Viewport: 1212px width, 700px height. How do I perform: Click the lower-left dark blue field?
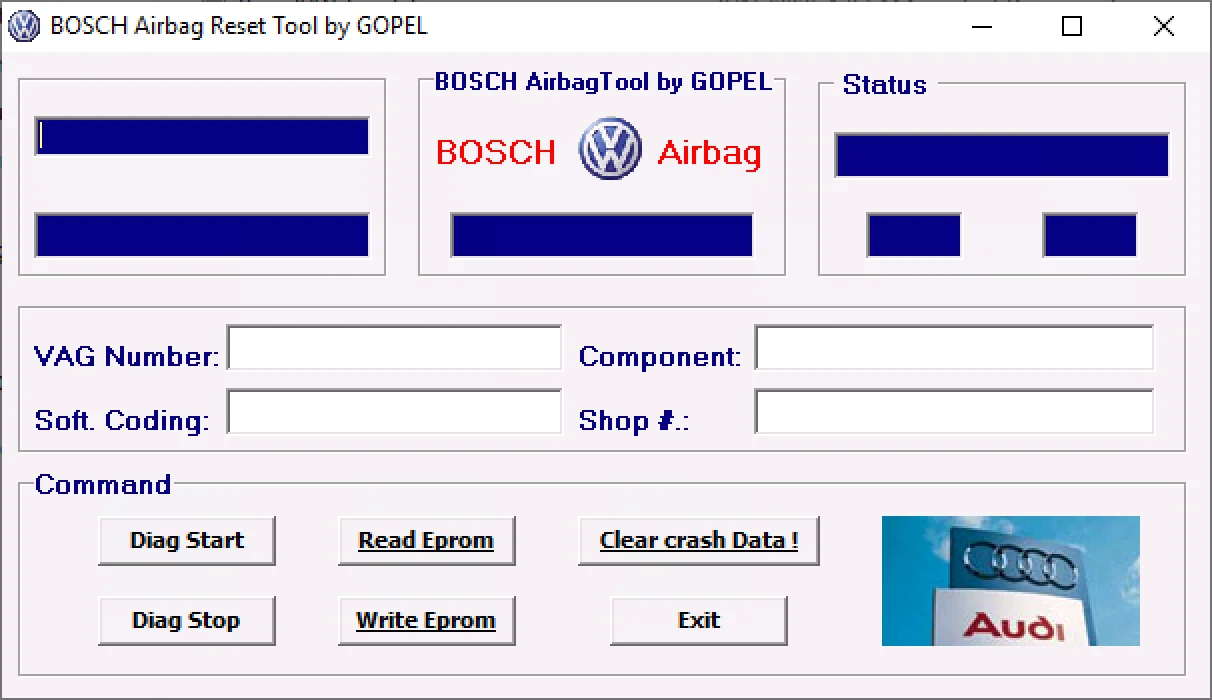[x=202, y=235]
